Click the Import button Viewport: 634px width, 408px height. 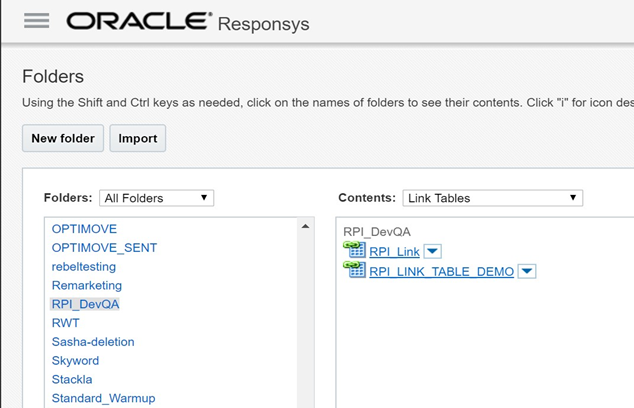pos(138,138)
